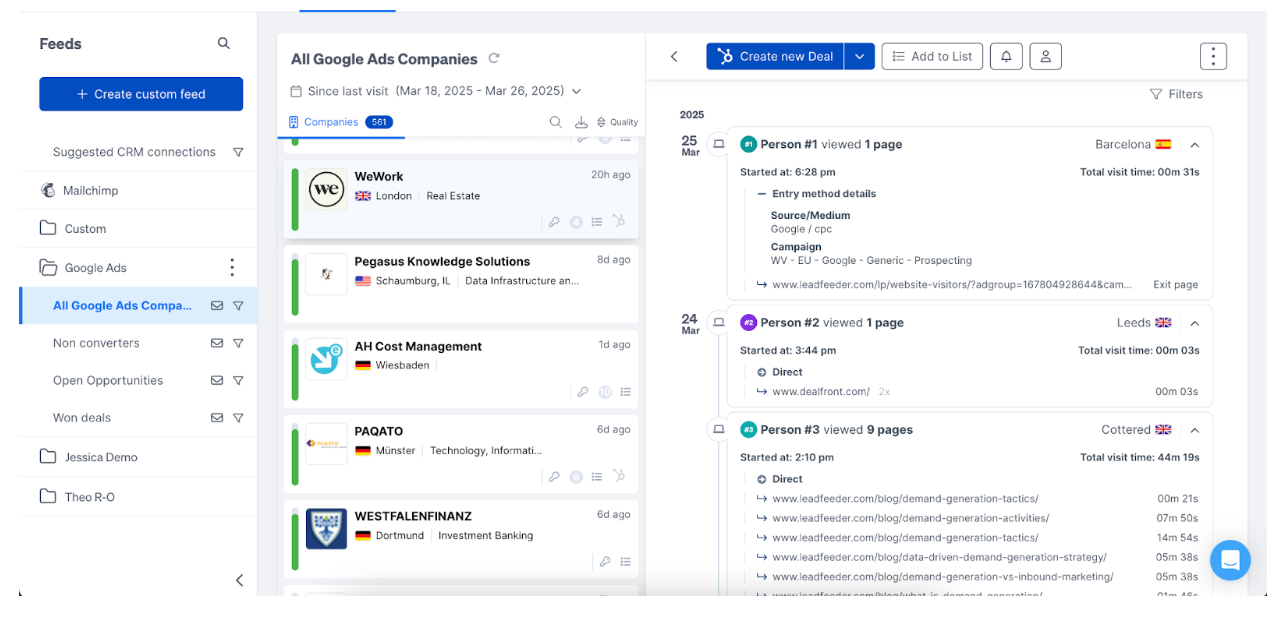Image resolution: width=1268 pixels, height=620 pixels.
Task: Open WESTFALENFINANZ company card
Action: tap(461, 539)
